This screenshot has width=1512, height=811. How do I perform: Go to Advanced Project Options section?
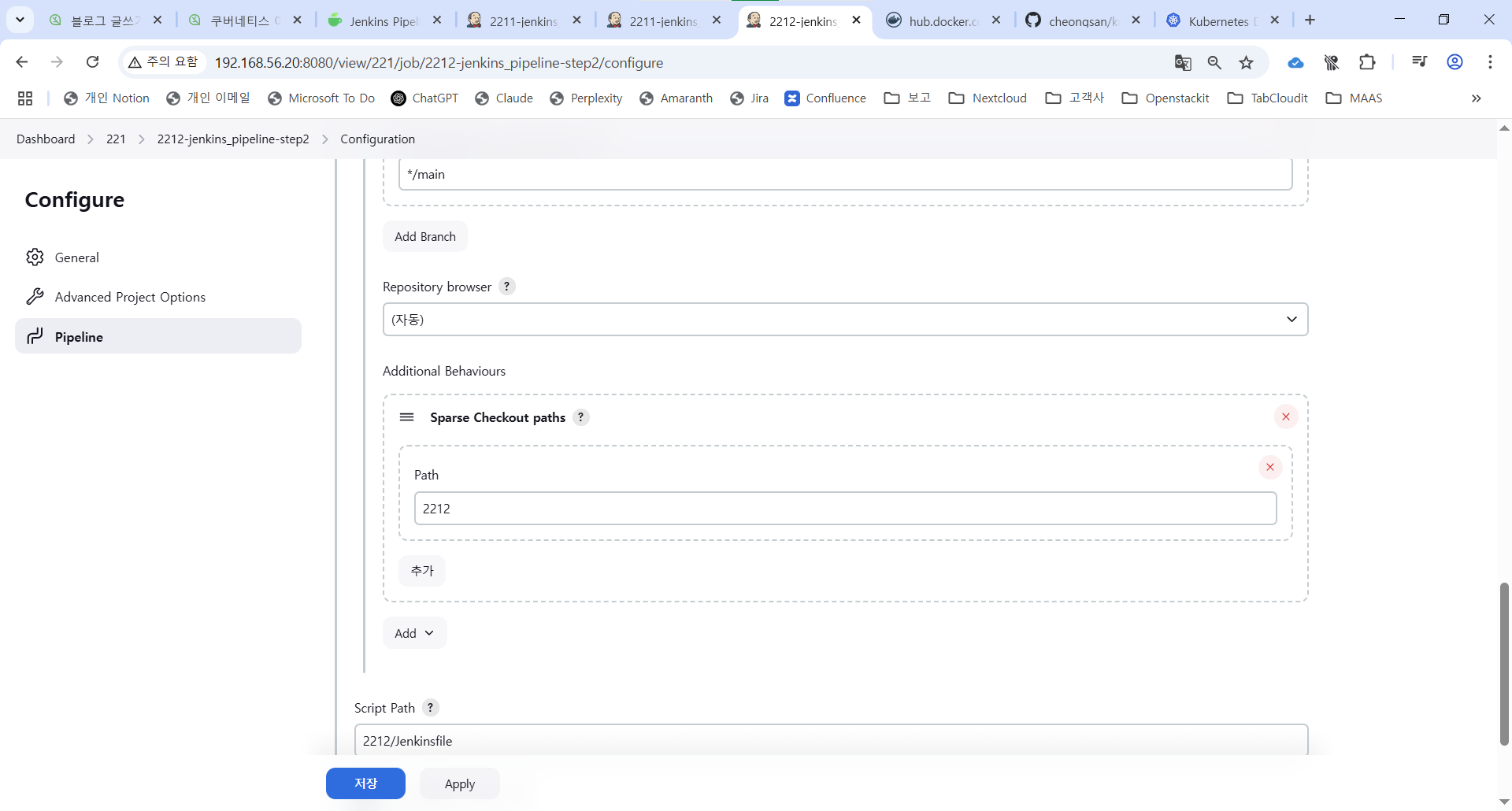[158, 297]
